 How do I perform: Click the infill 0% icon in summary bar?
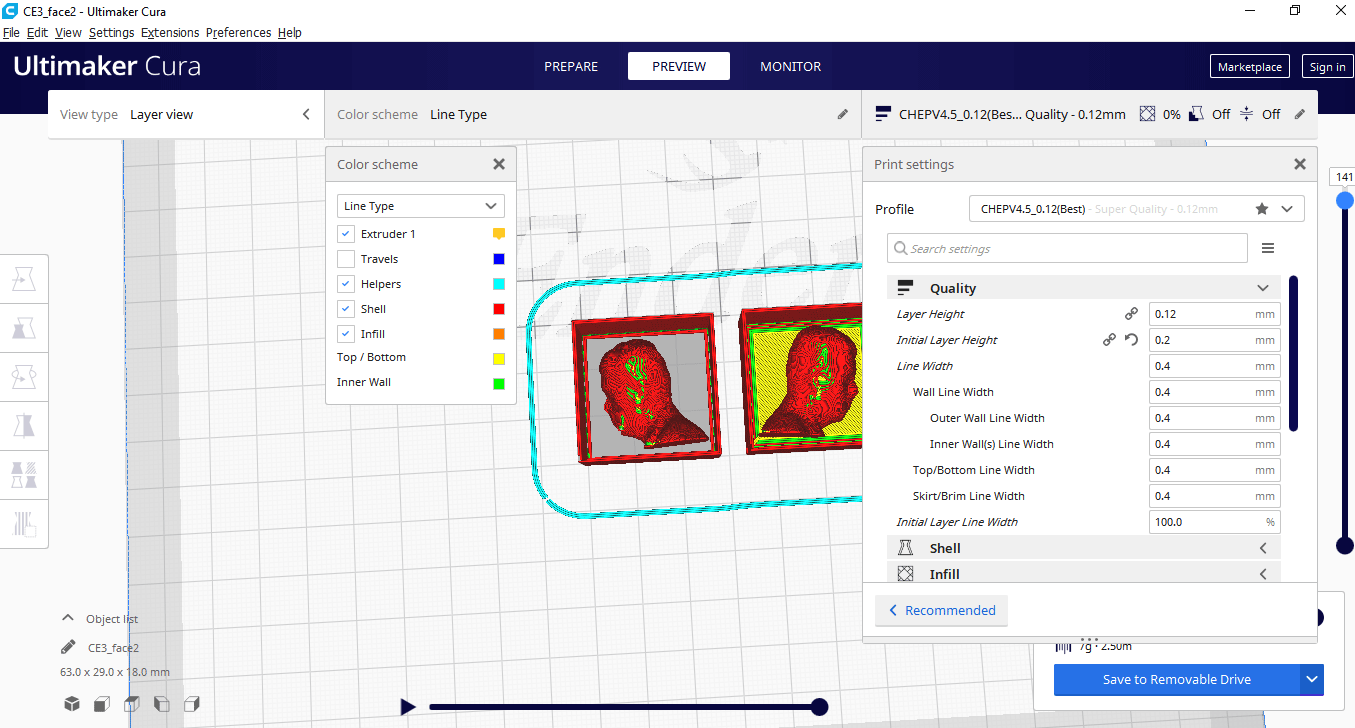click(1147, 114)
